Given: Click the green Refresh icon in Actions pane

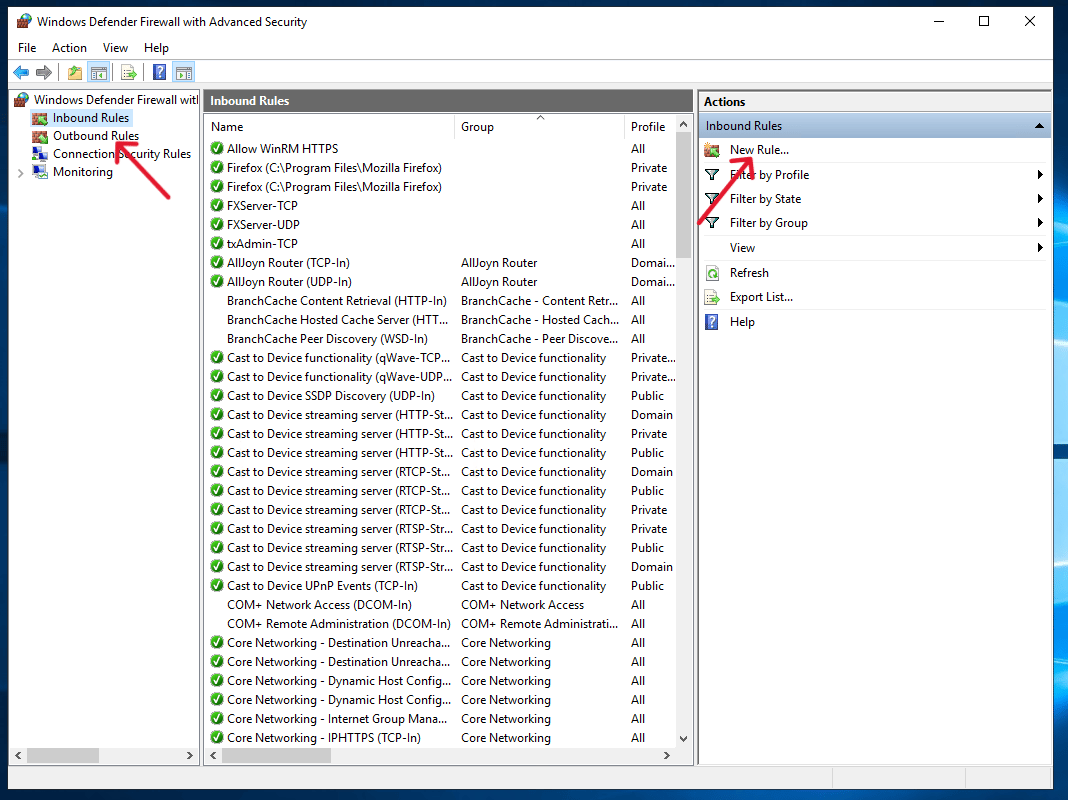Looking at the screenshot, I should (x=712, y=273).
